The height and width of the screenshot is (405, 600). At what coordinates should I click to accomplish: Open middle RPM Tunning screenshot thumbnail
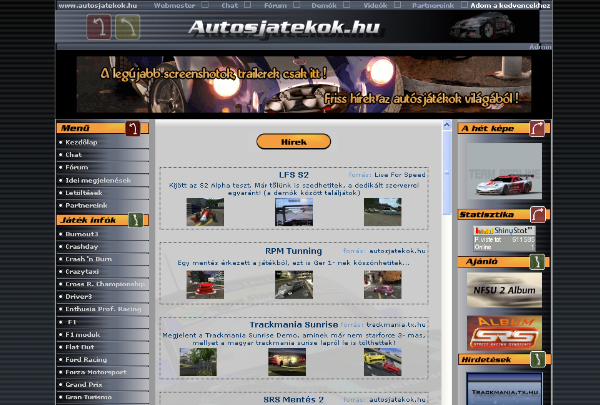(294, 285)
